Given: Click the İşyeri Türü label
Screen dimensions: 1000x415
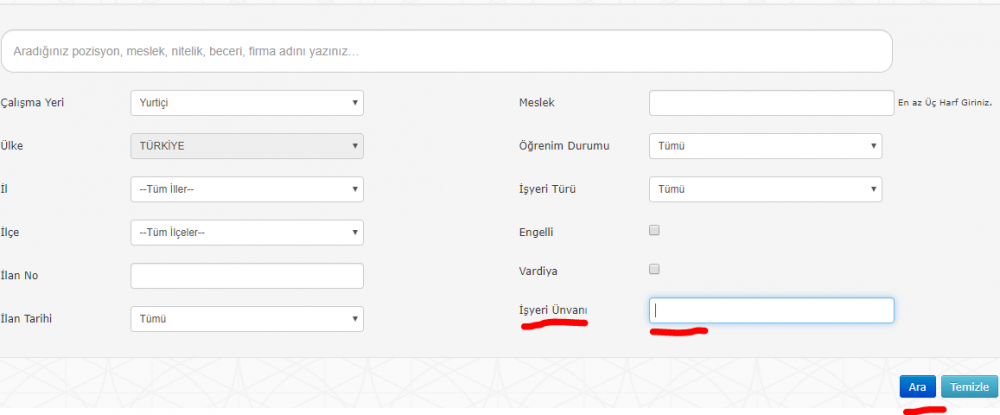Looking at the screenshot, I should point(548,189).
